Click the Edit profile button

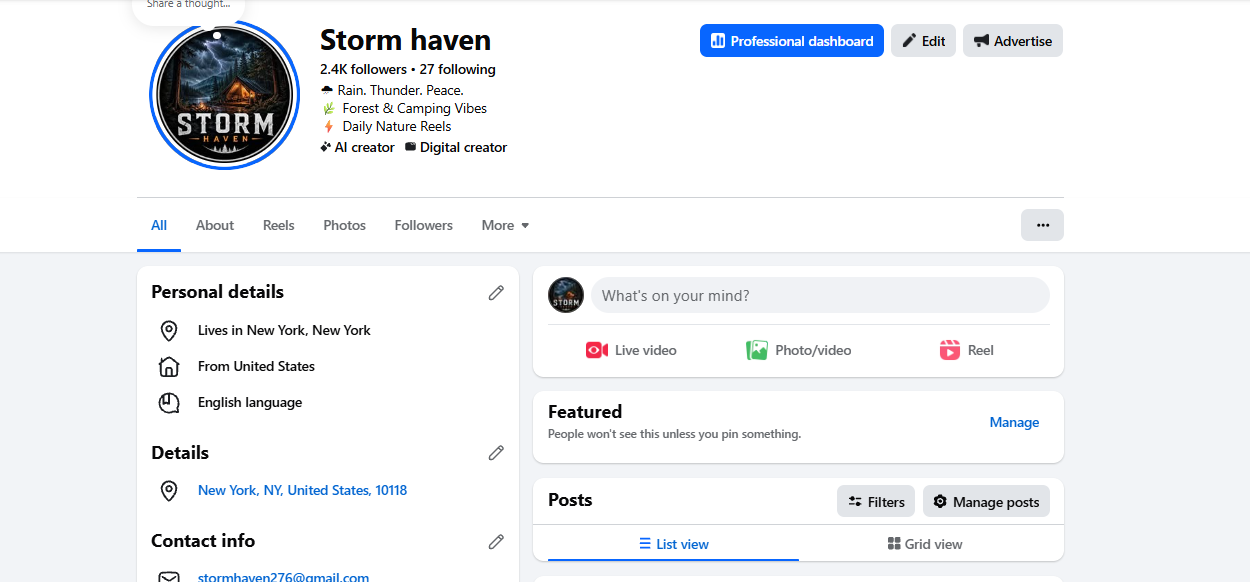923,41
